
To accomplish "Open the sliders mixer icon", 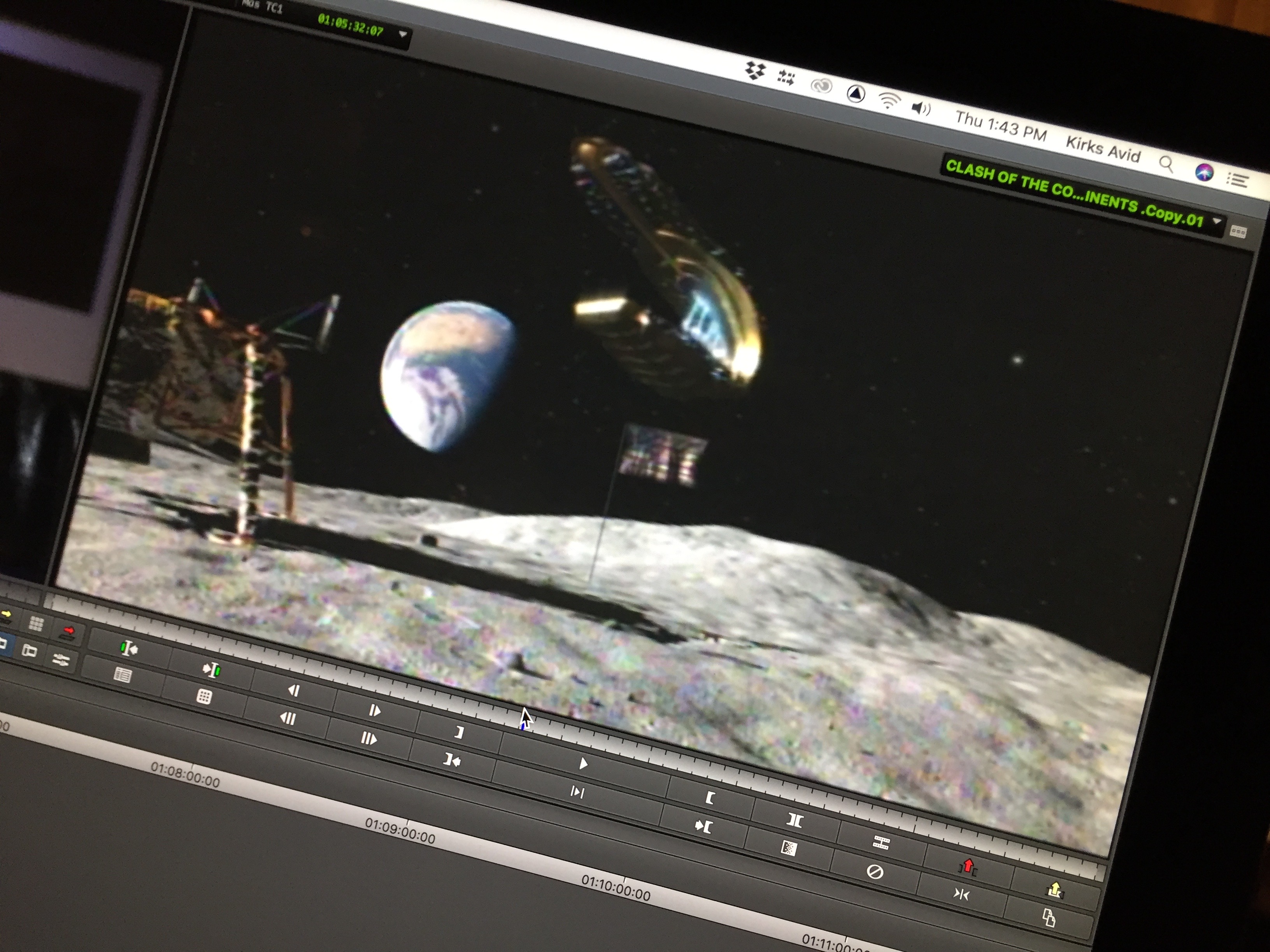I will click(61, 659).
